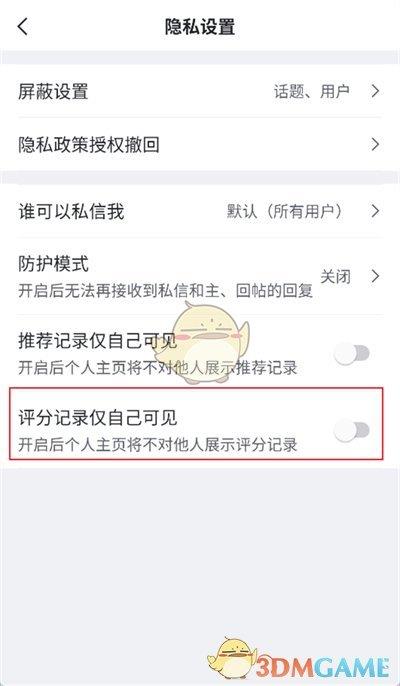Screen dimensions: 400x686
Task: Open chevron next to 屏蔽设置
Action: click(x=375, y=91)
